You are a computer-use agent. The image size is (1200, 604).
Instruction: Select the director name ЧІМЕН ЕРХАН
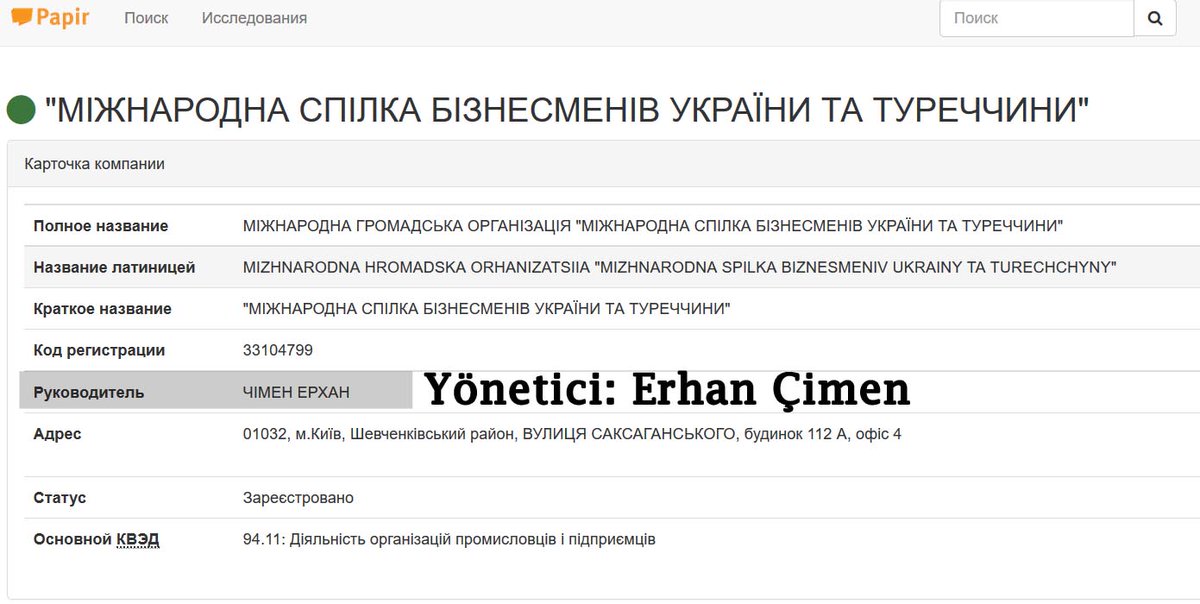[x=296, y=392]
